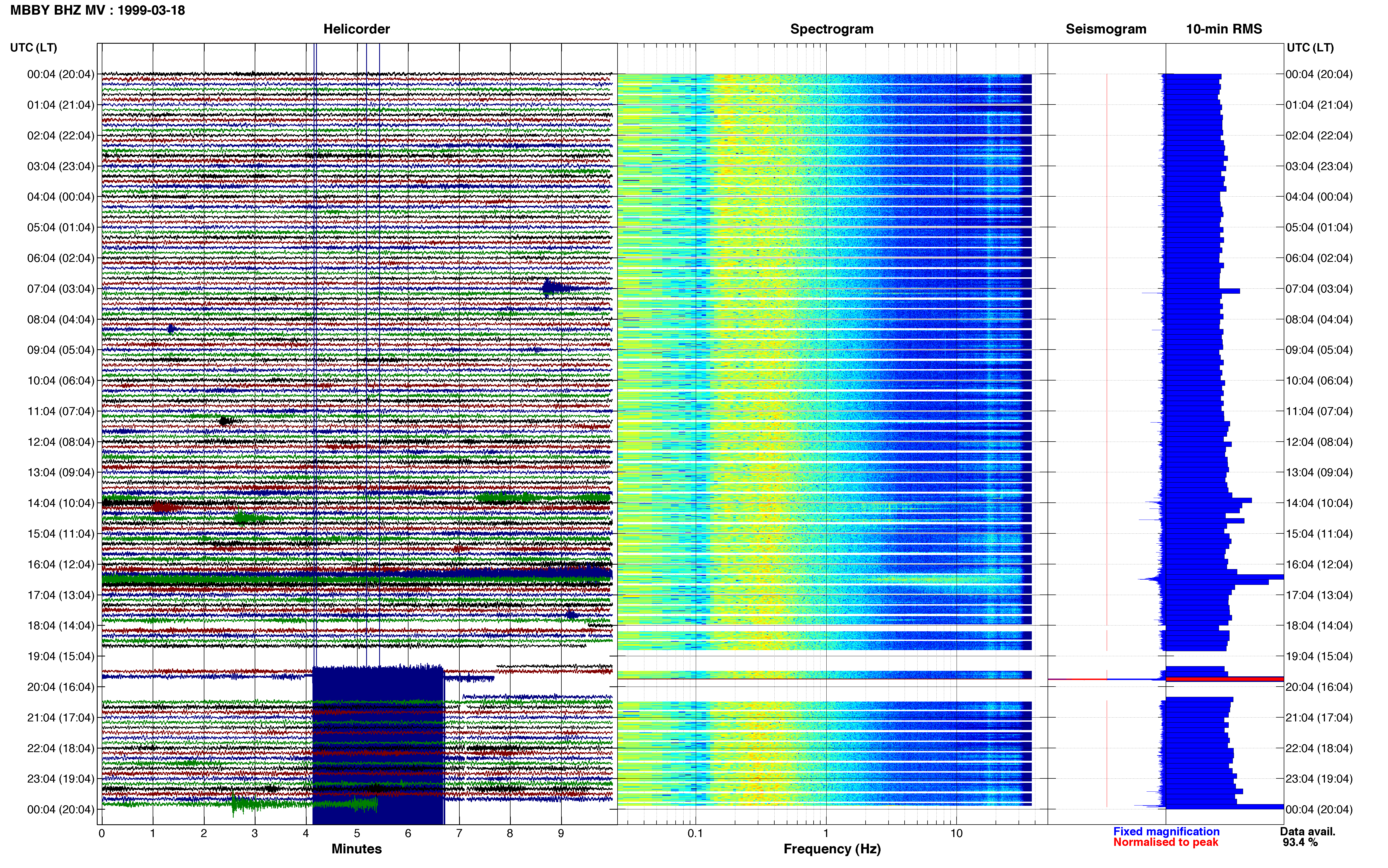1388x868 pixels.
Task: Click left time label 00:04 (20:04) at top
Action: [61, 74]
